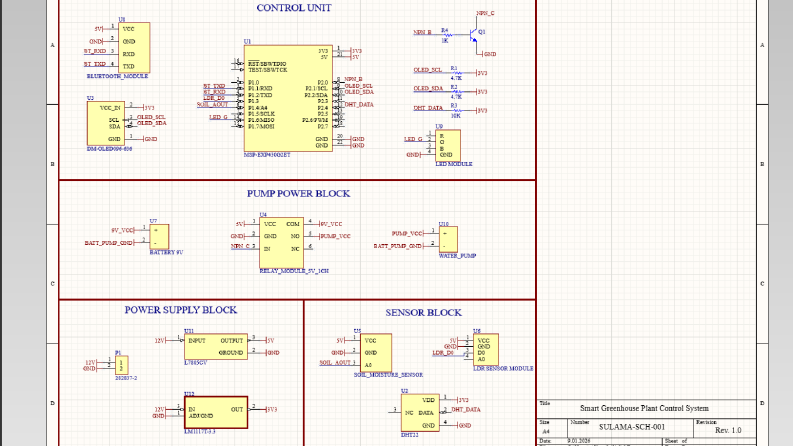Click the SENSOR BLOCK title
The image size is (793, 446).
423,313
